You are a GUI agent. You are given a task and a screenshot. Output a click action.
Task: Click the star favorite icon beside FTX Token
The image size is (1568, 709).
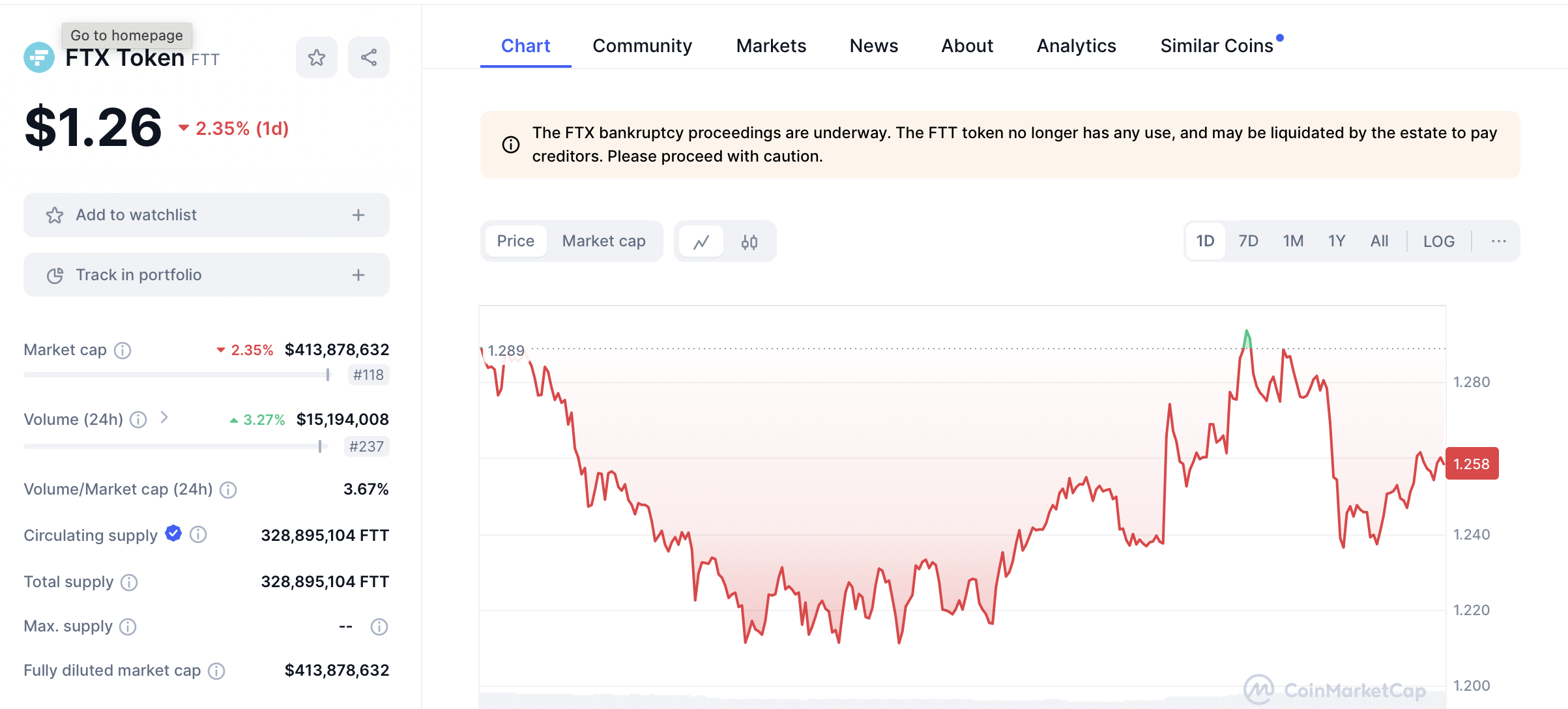317,57
